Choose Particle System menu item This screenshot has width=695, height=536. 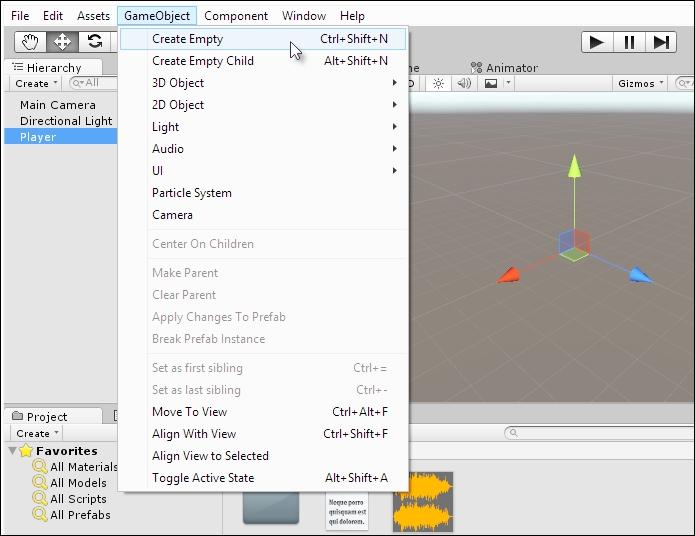[x=263, y=193]
